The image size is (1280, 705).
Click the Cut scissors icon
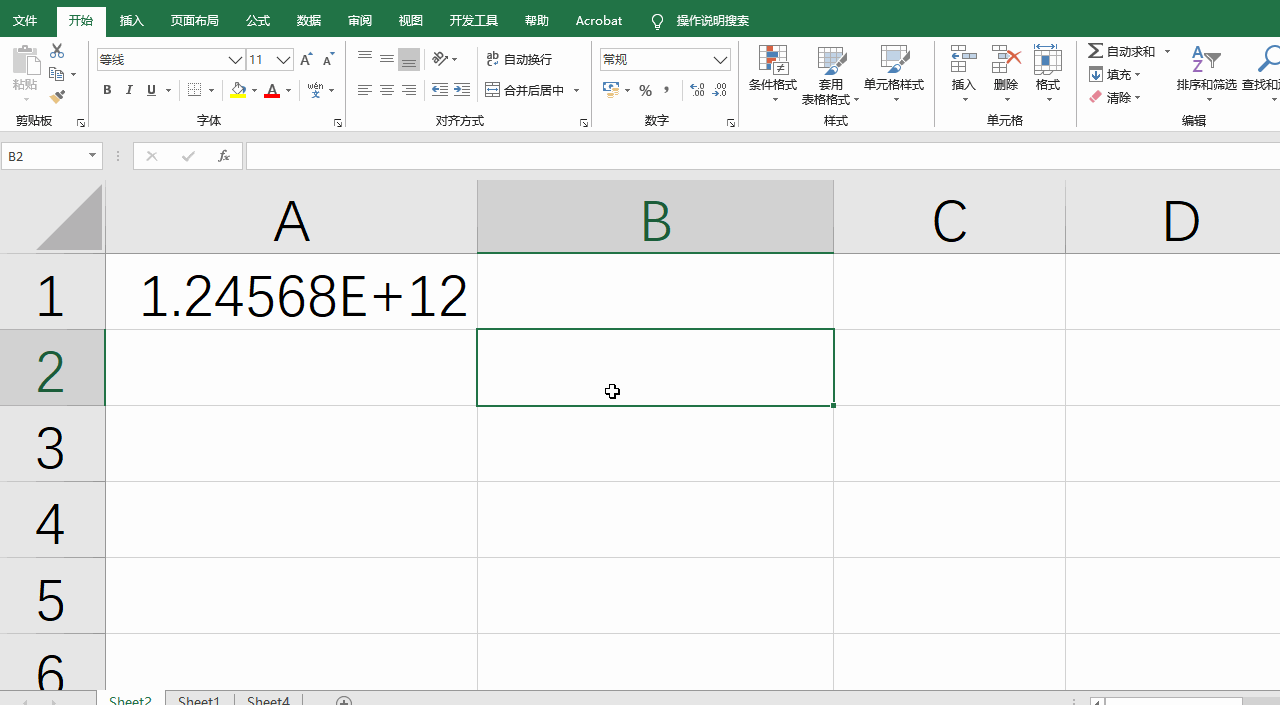[x=57, y=51]
